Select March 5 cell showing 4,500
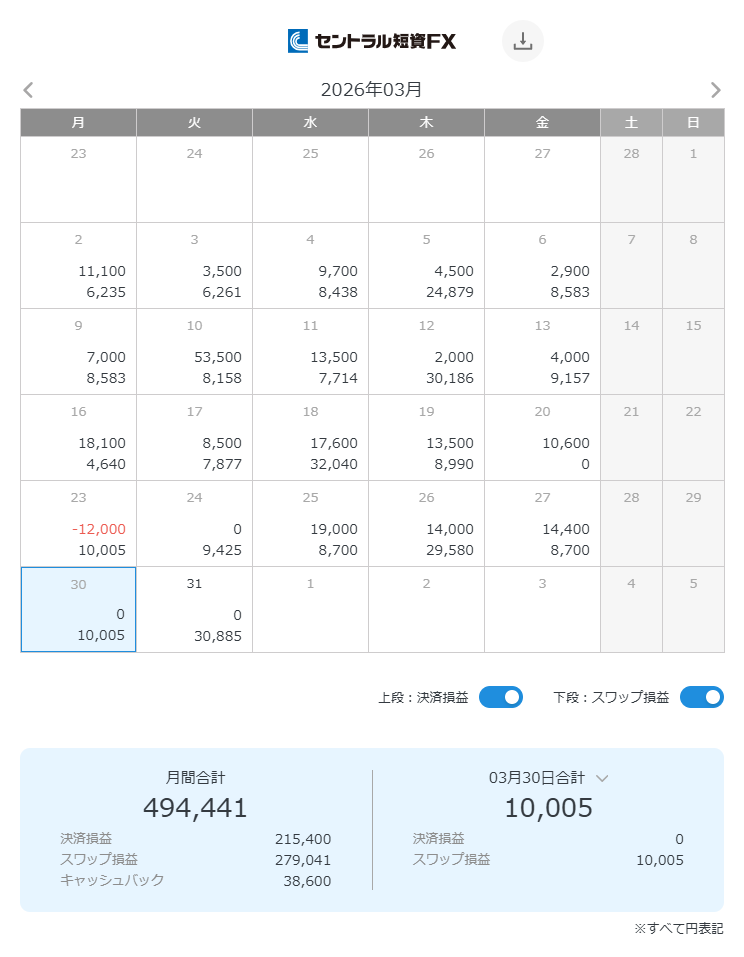 (x=426, y=266)
